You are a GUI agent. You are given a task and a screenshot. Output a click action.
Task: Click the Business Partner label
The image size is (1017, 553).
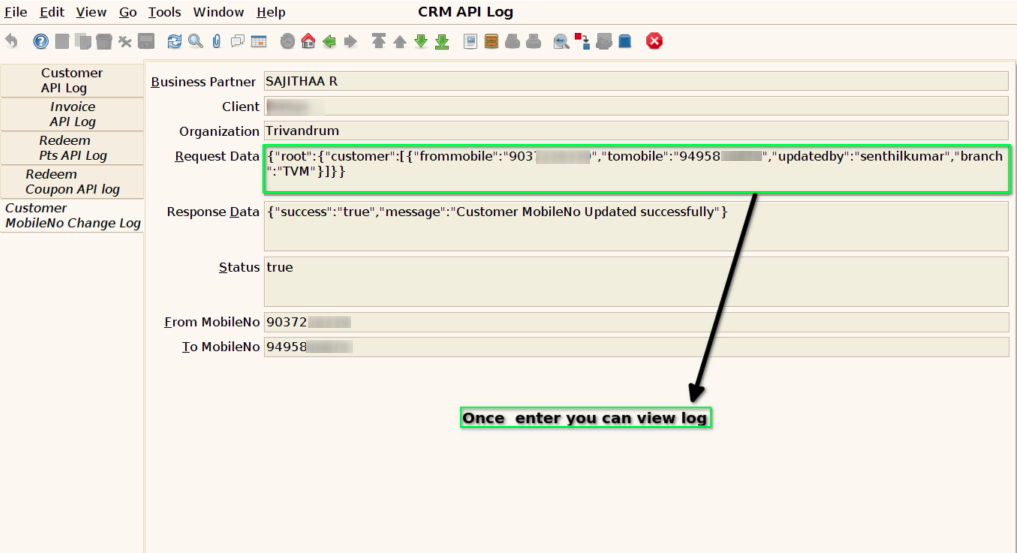[x=203, y=82]
